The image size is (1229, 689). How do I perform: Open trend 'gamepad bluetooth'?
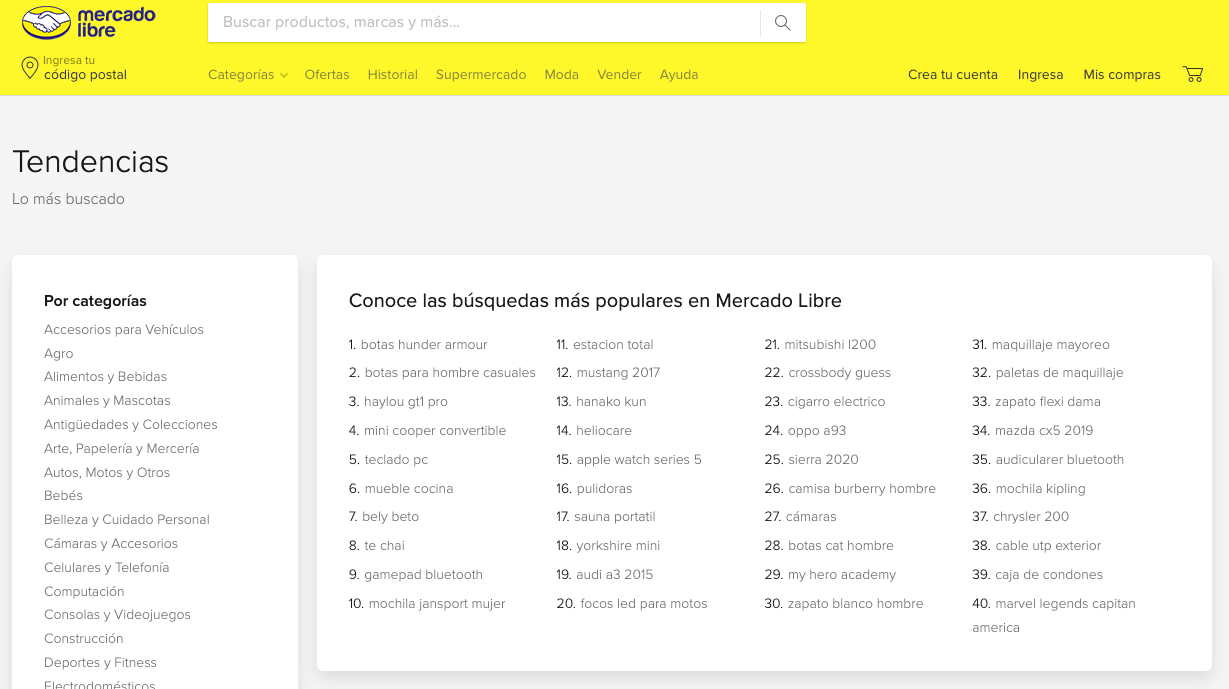(x=423, y=575)
